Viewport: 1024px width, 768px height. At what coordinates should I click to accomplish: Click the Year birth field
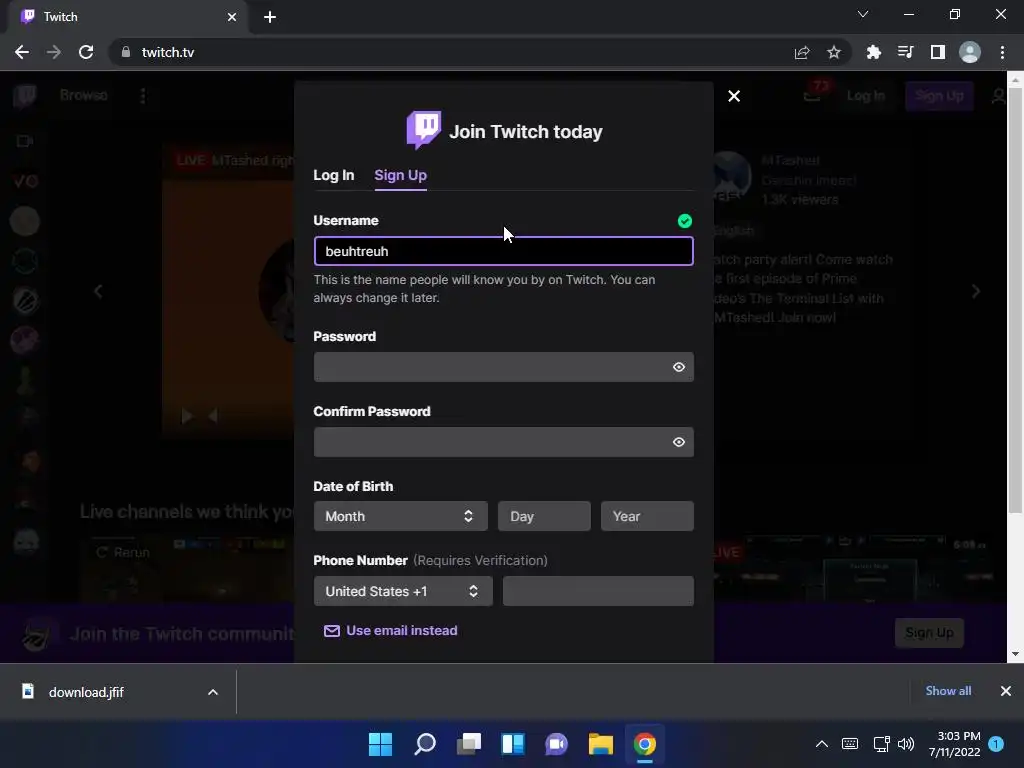tap(647, 516)
